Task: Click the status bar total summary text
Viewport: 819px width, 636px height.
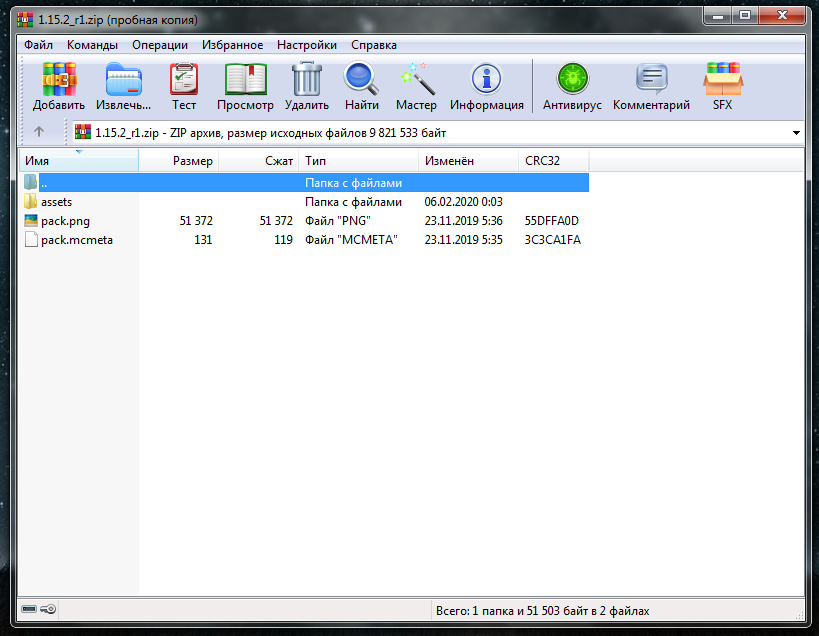Action: 542,610
